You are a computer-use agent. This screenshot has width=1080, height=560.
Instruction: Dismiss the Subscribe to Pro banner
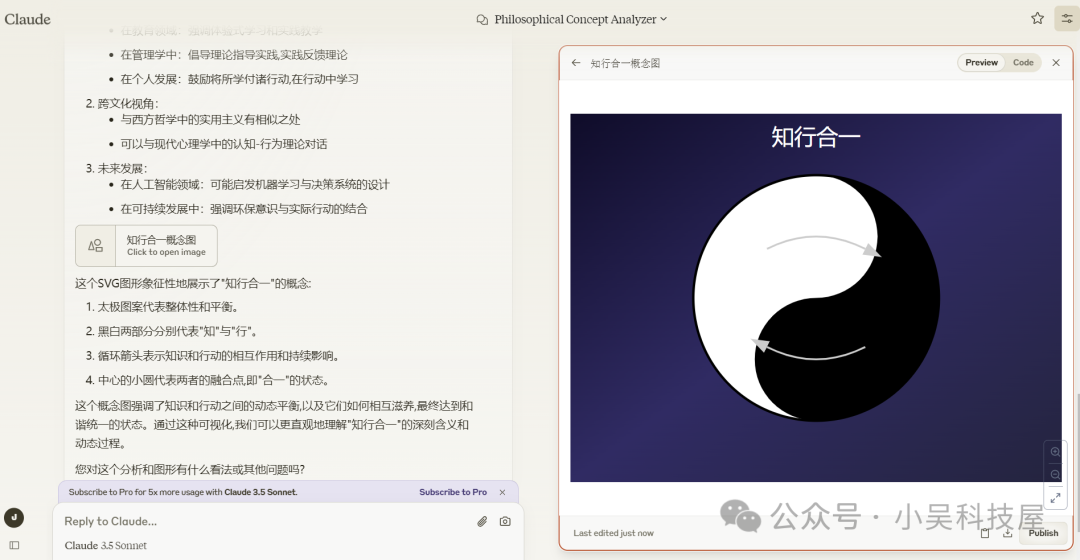click(x=502, y=492)
